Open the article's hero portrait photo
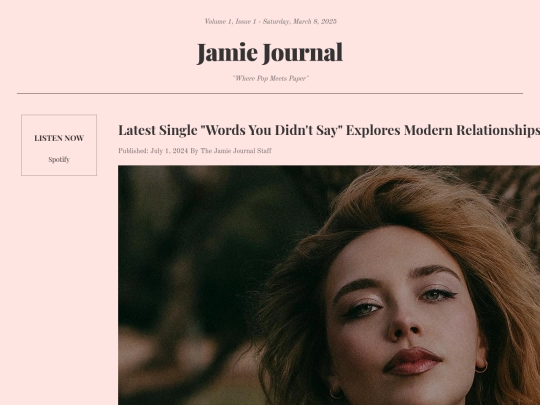The width and height of the screenshot is (540, 405). (x=329, y=285)
